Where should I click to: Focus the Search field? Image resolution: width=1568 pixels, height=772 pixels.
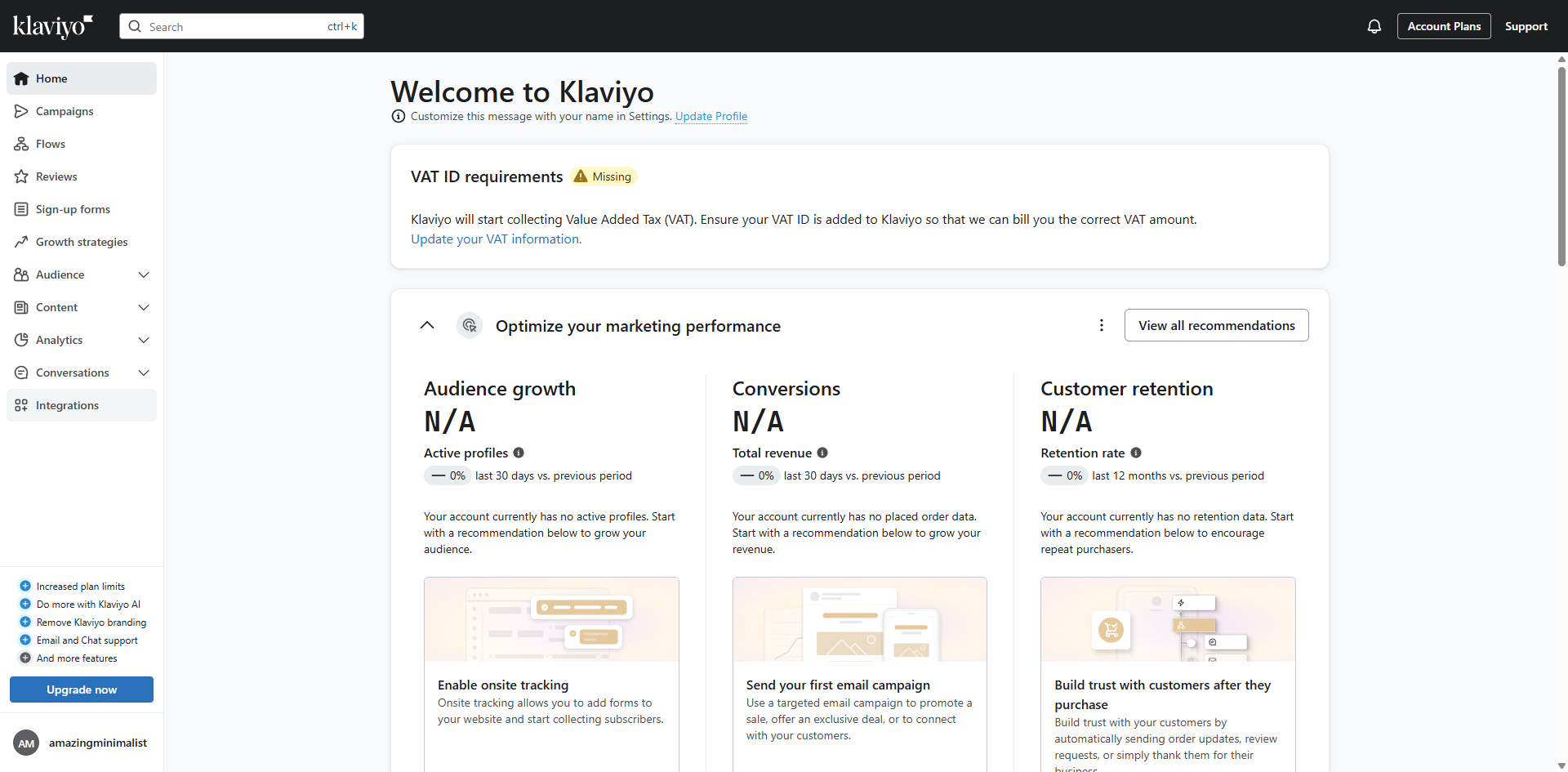[237, 26]
